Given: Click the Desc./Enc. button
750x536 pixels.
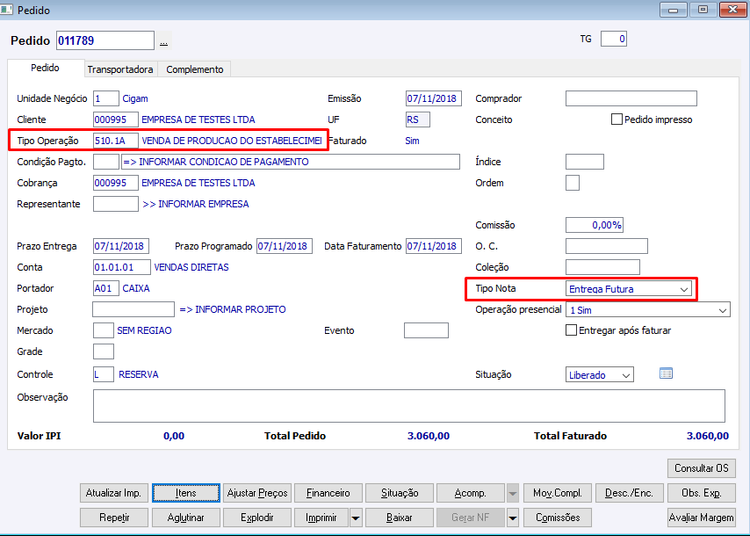Looking at the screenshot, I should coord(629,493).
